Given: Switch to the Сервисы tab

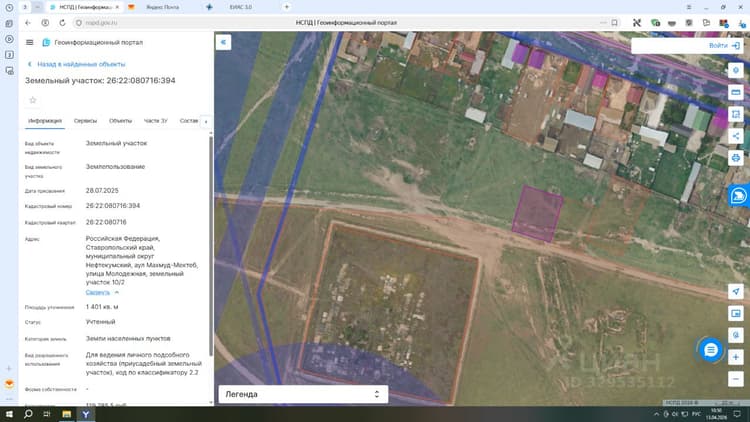Looking at the screenshot, I should coord(85,121).
